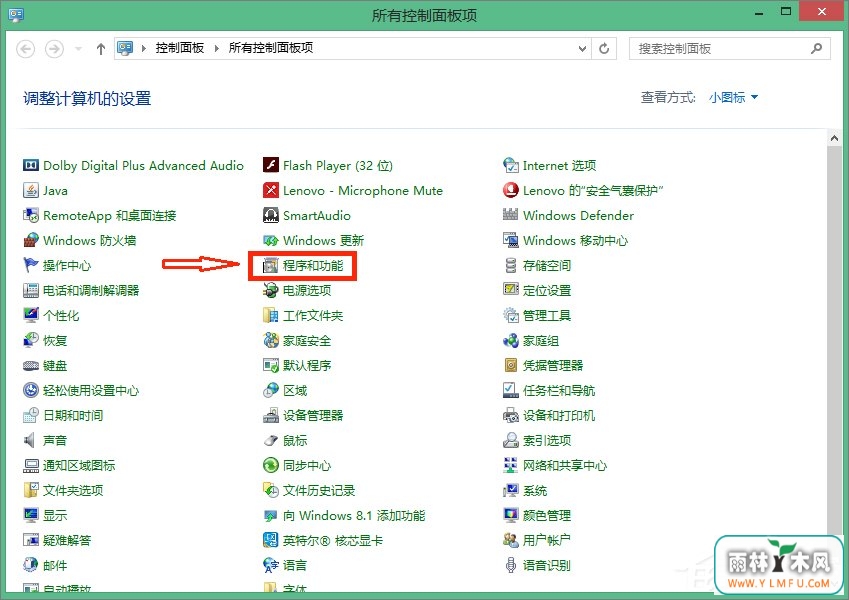Open the SmartAudio headphone icon

pos(271,215)
